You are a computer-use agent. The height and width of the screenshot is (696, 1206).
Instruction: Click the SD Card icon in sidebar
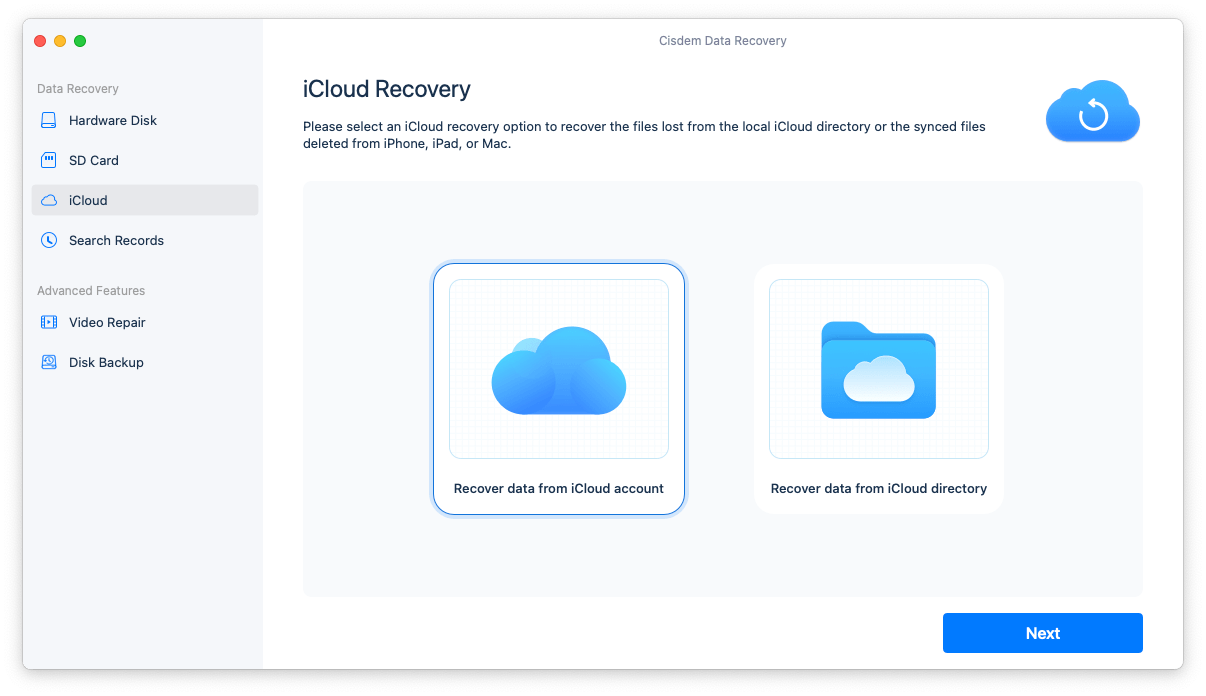pos(49,160)
